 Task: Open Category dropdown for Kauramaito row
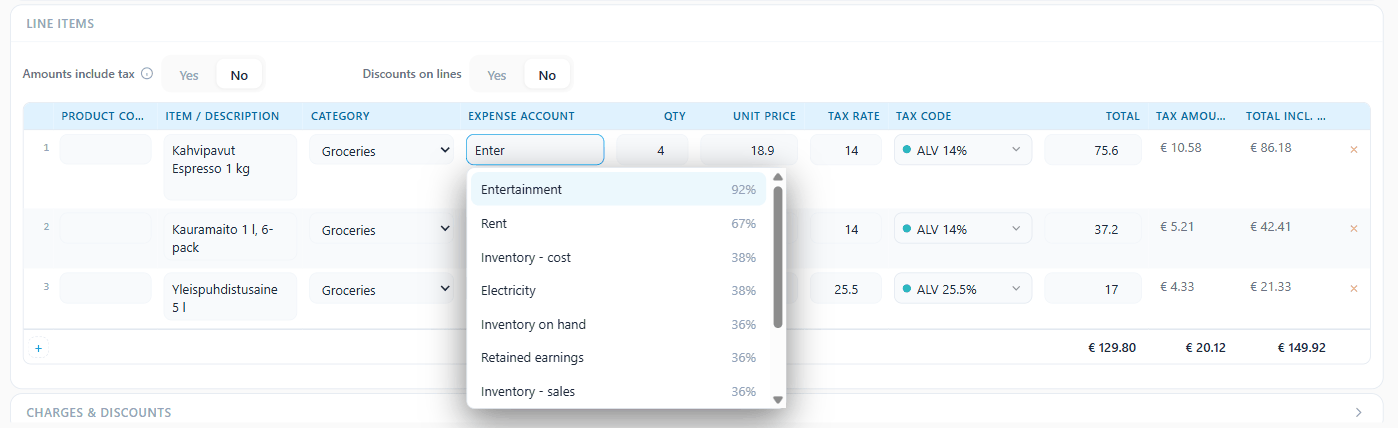click(384, 230)
